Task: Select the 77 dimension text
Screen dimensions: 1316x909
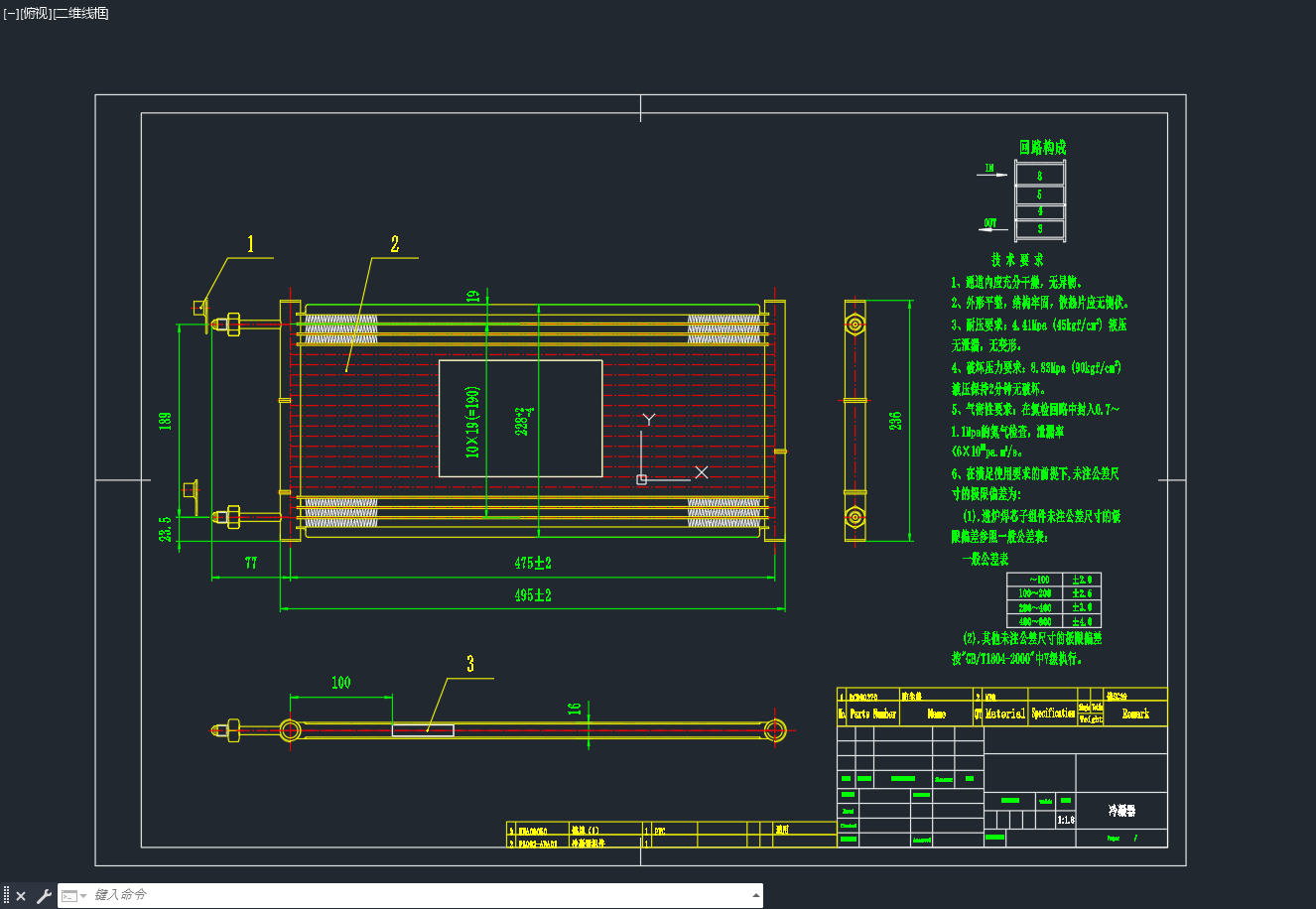Action: pyautogui.click(x=251, y=563)
